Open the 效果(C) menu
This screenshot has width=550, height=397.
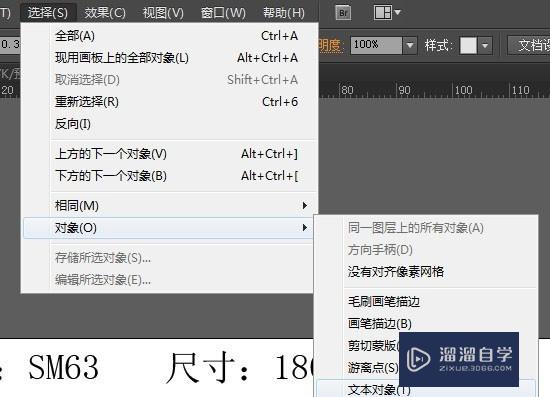(x=105, y=13)
